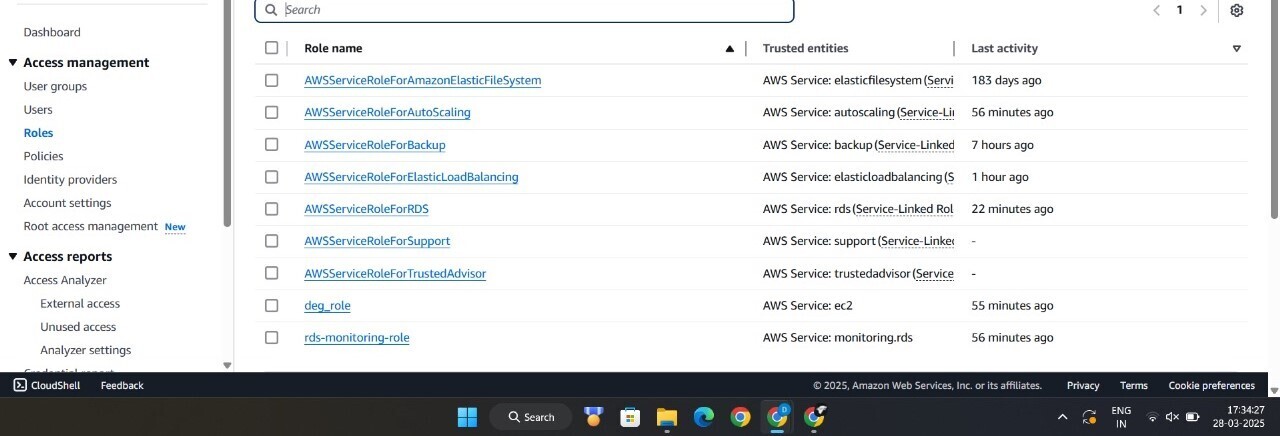Check AWSServiceRoleForAutoScaling row checkbox

pyautogui.click(x=271, y=112)
